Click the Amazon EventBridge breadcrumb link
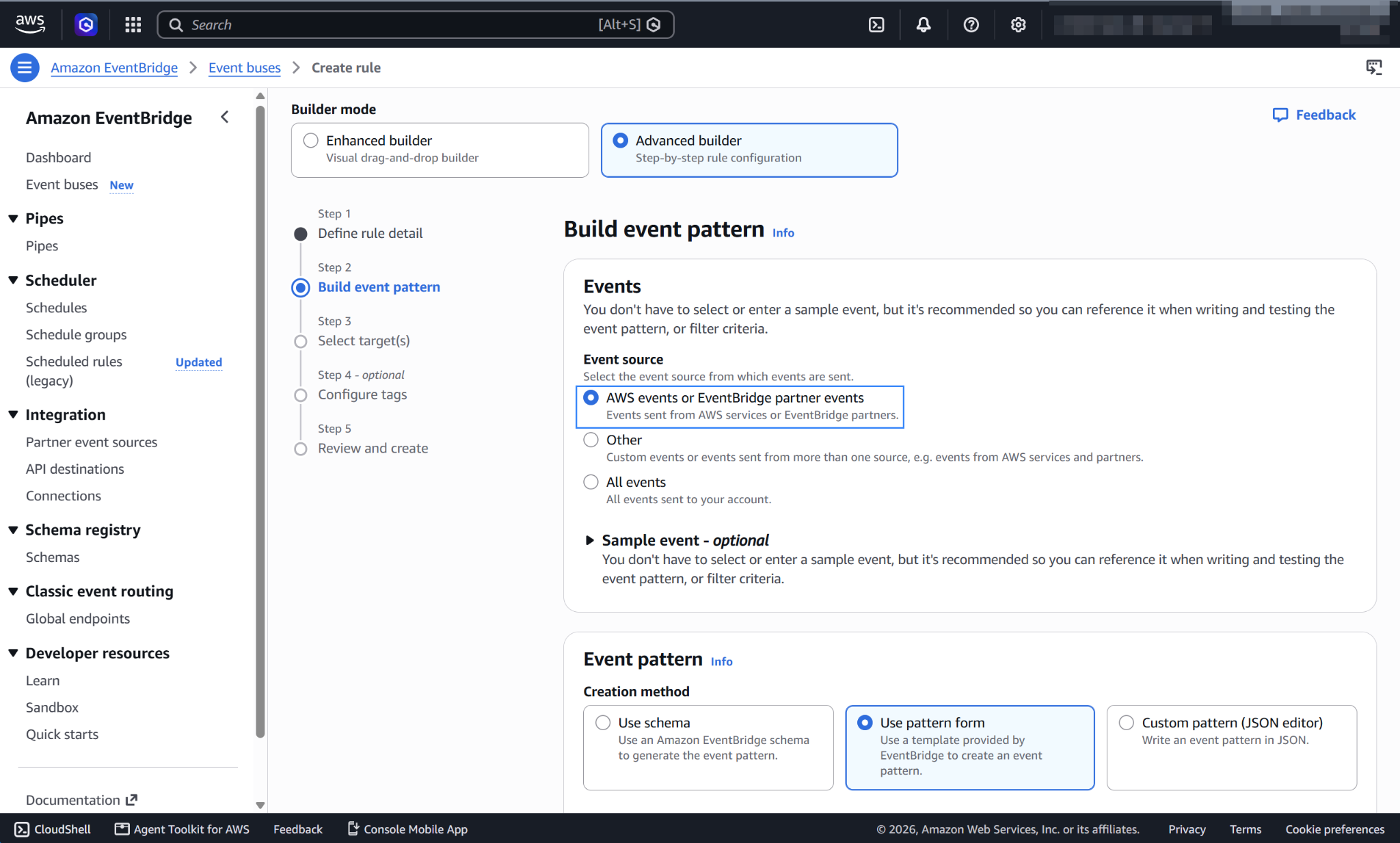The image size is (1400, 843). [114, 68]
